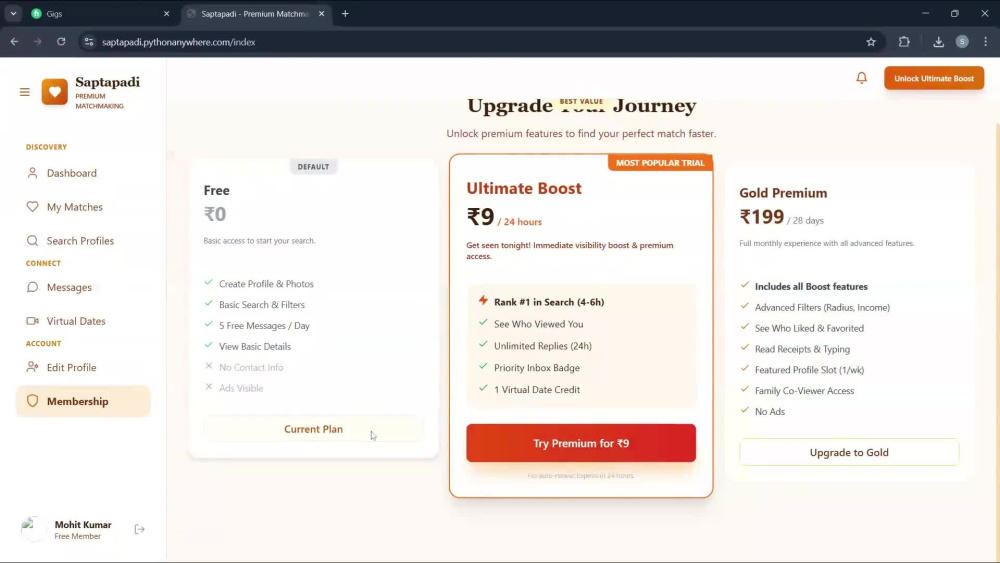The height and width of the screenshot is (563, 1000).
Task: Click the logout icon beside Mohit Kumar
Action: [140, 529]
